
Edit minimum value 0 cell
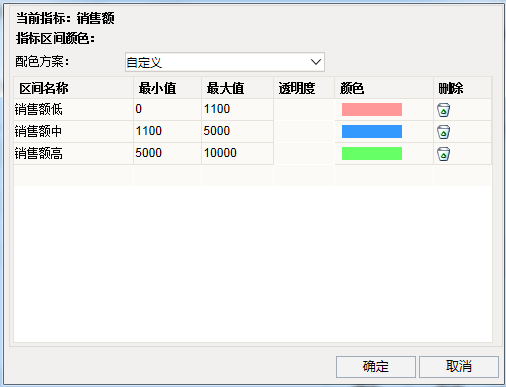point(167,109)
